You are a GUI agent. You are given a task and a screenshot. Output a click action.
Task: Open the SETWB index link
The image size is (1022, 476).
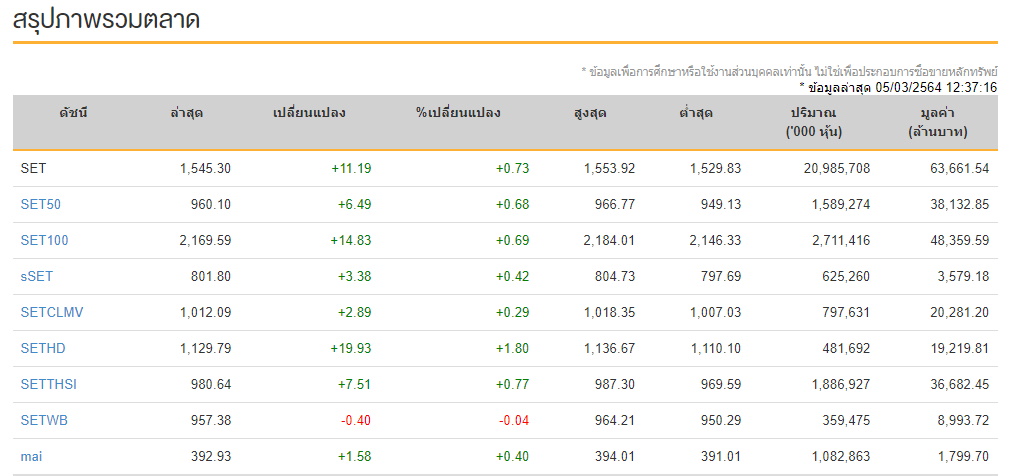click(44, 421)
